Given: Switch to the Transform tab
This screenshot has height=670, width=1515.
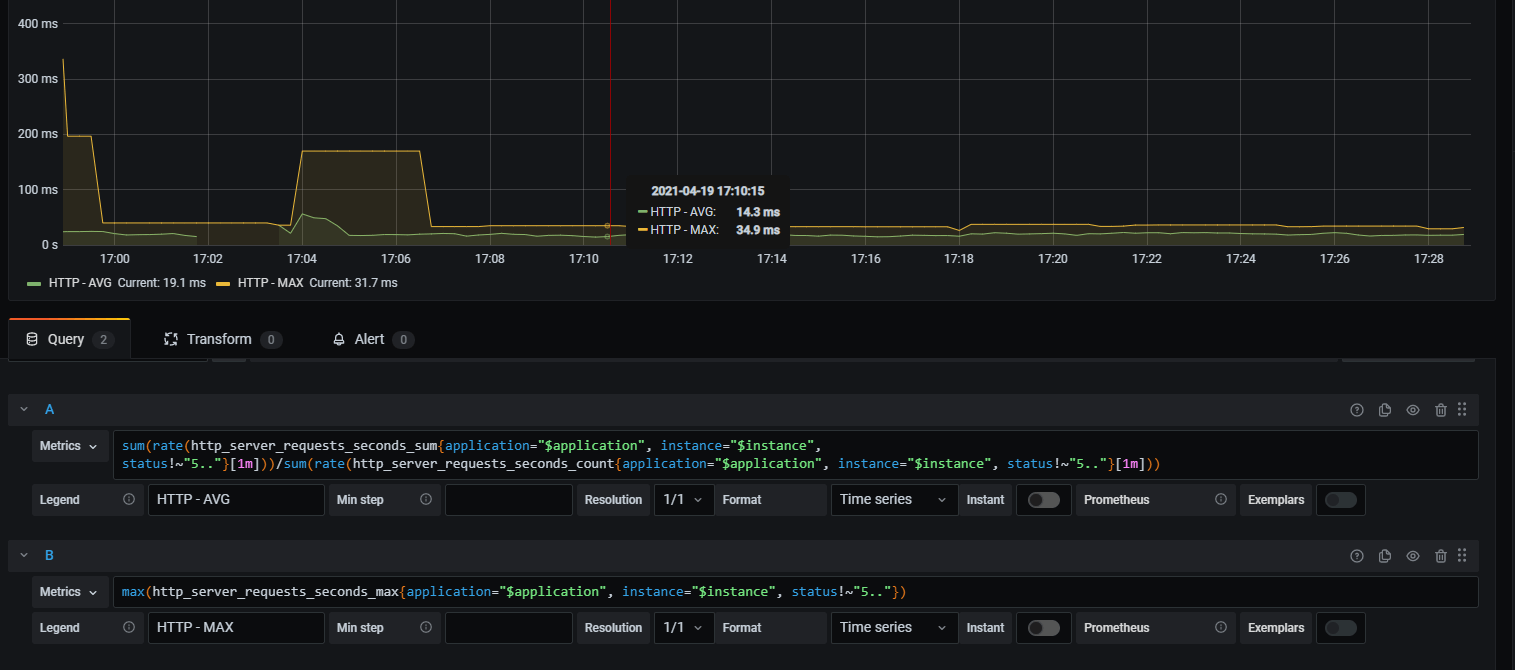Looking at the screenshot, I should point(219,340).
